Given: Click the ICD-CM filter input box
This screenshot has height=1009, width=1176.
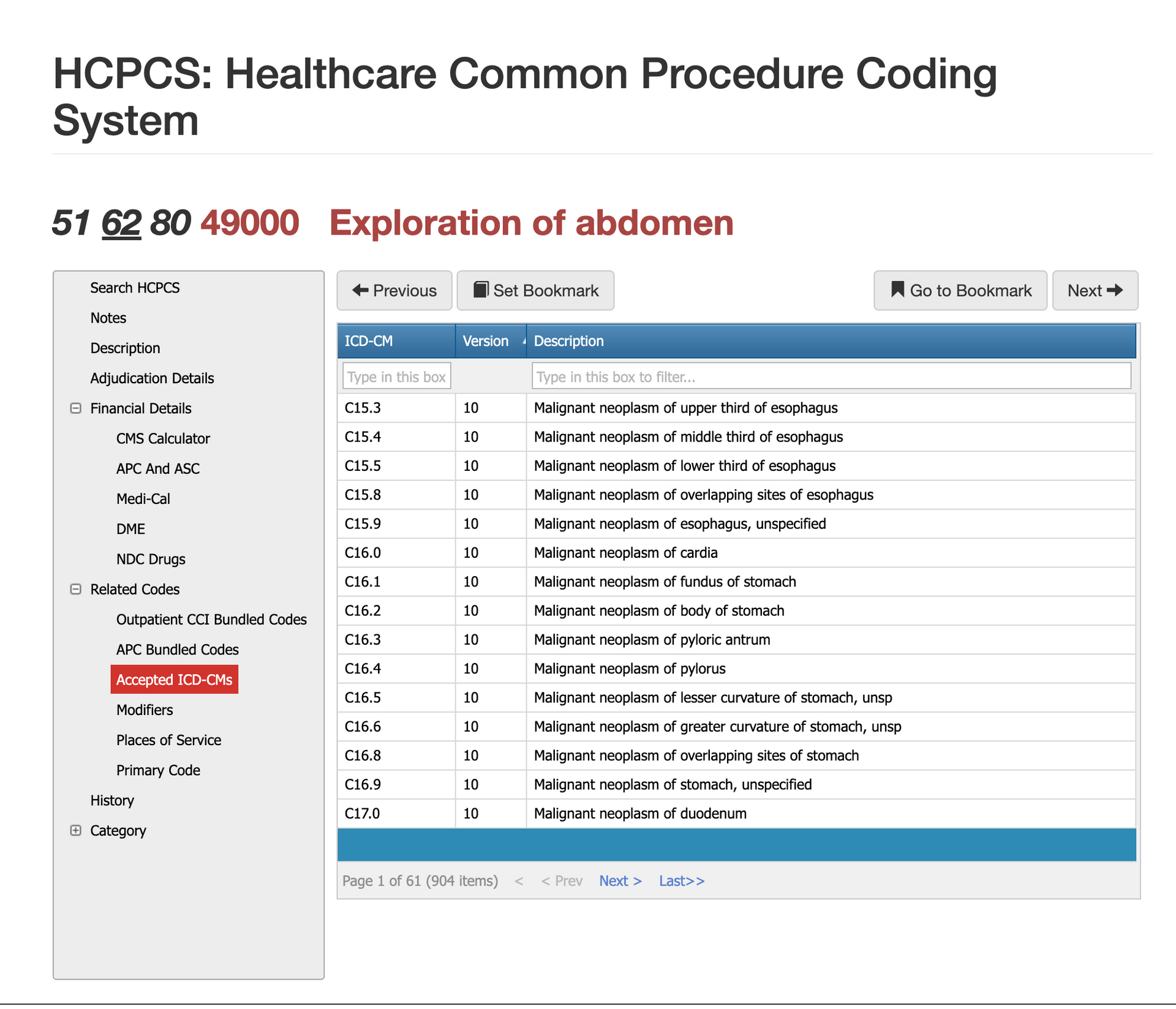Looking at the screenshot, I should pos(396,376).
